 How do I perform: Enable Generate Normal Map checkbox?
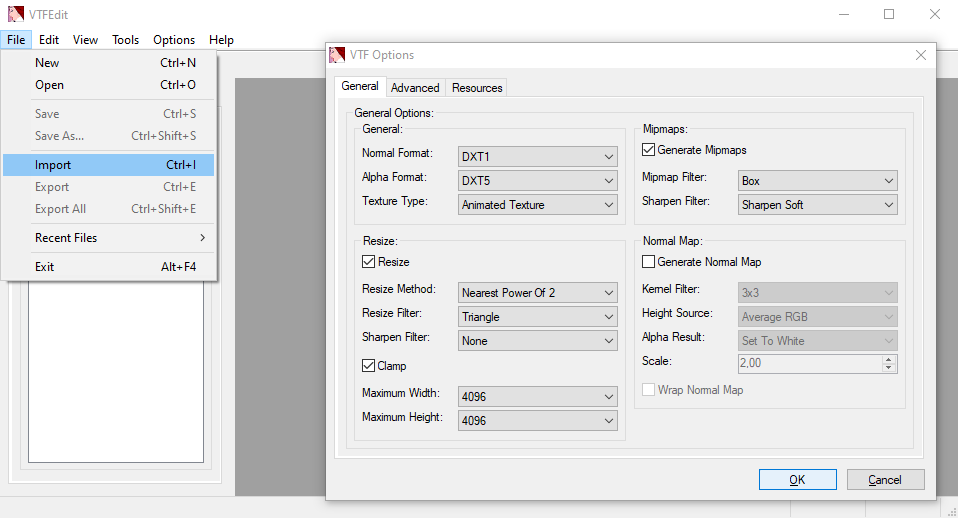pos(649,262)
